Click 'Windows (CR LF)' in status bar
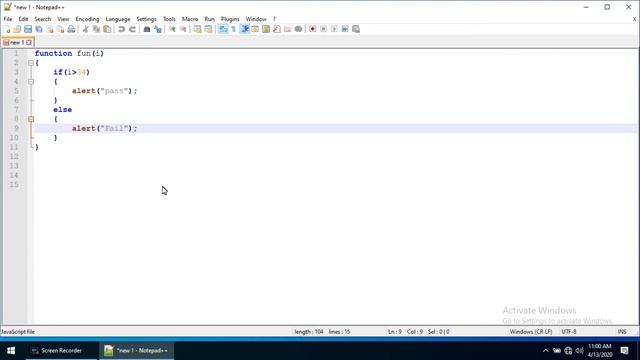This screenshot has height=360, width=640. tap(531, 332)
